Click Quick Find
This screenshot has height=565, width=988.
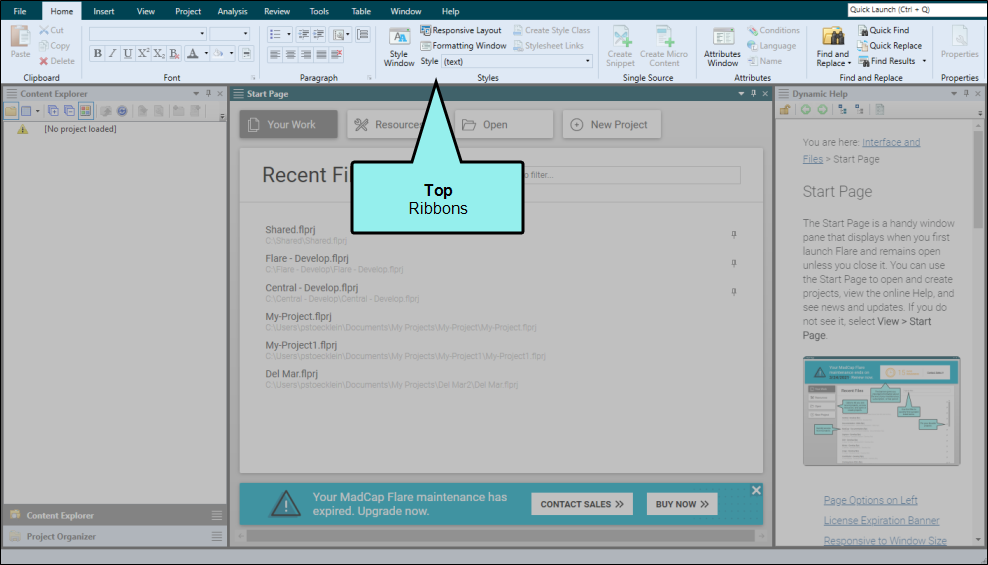click(x=883, y=30)
